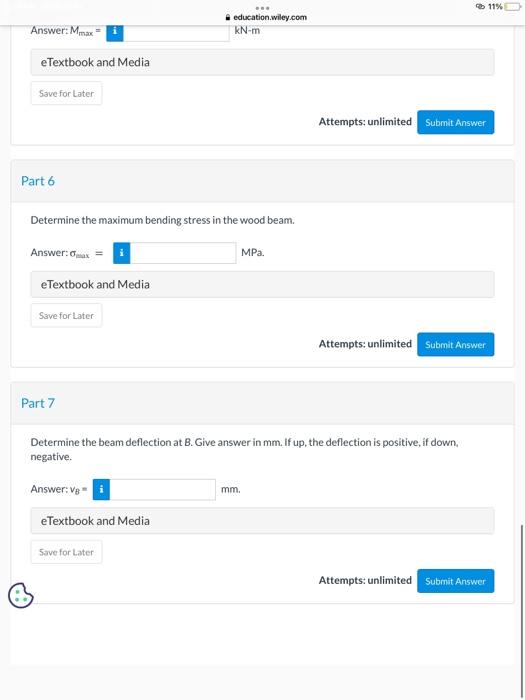Focus the Mmax kN-m input field

(176, 33)
